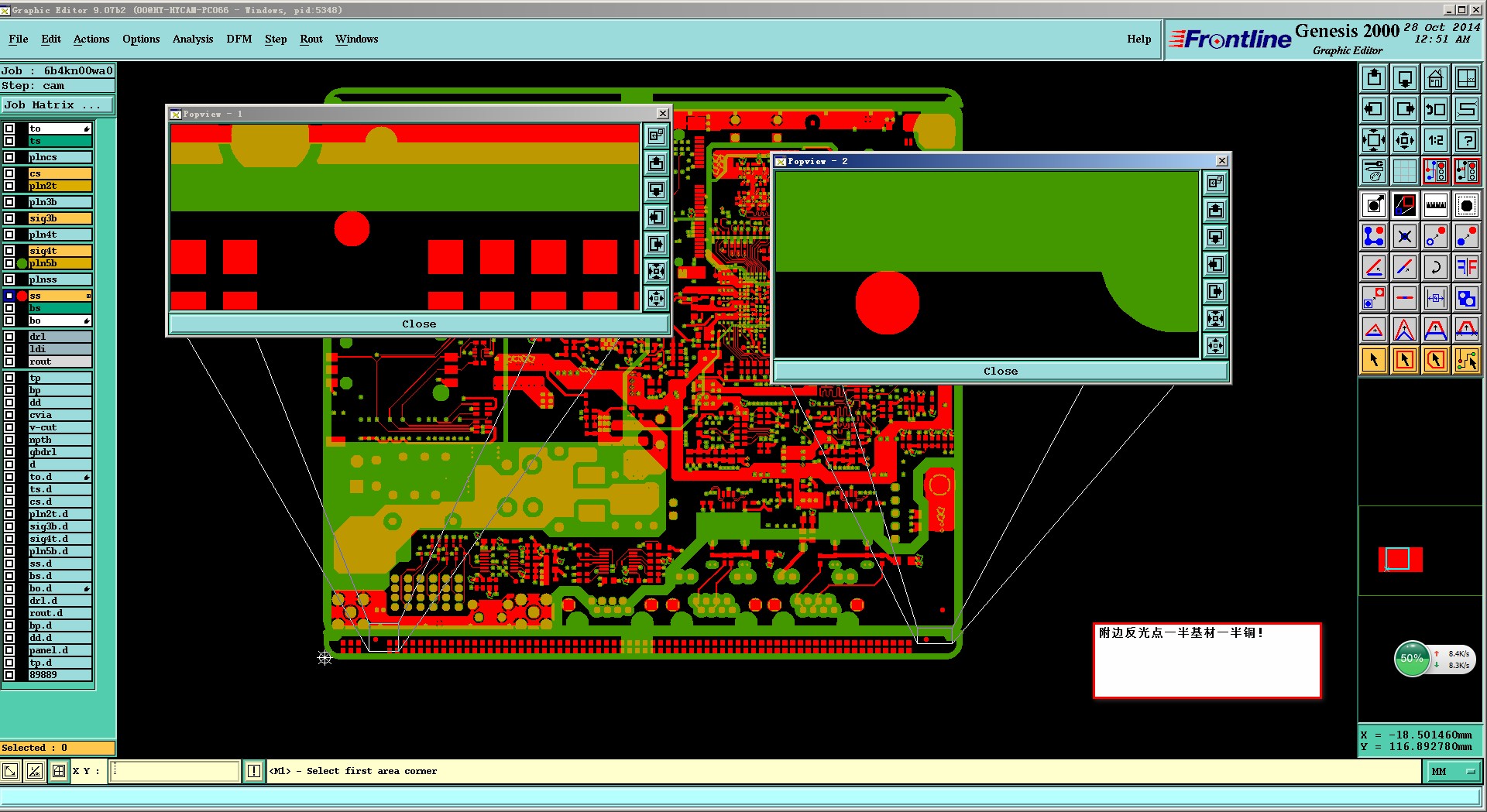Select the 'bs' layer name
Viewport: 1487px width, 812px height.
tap(60, 308)
